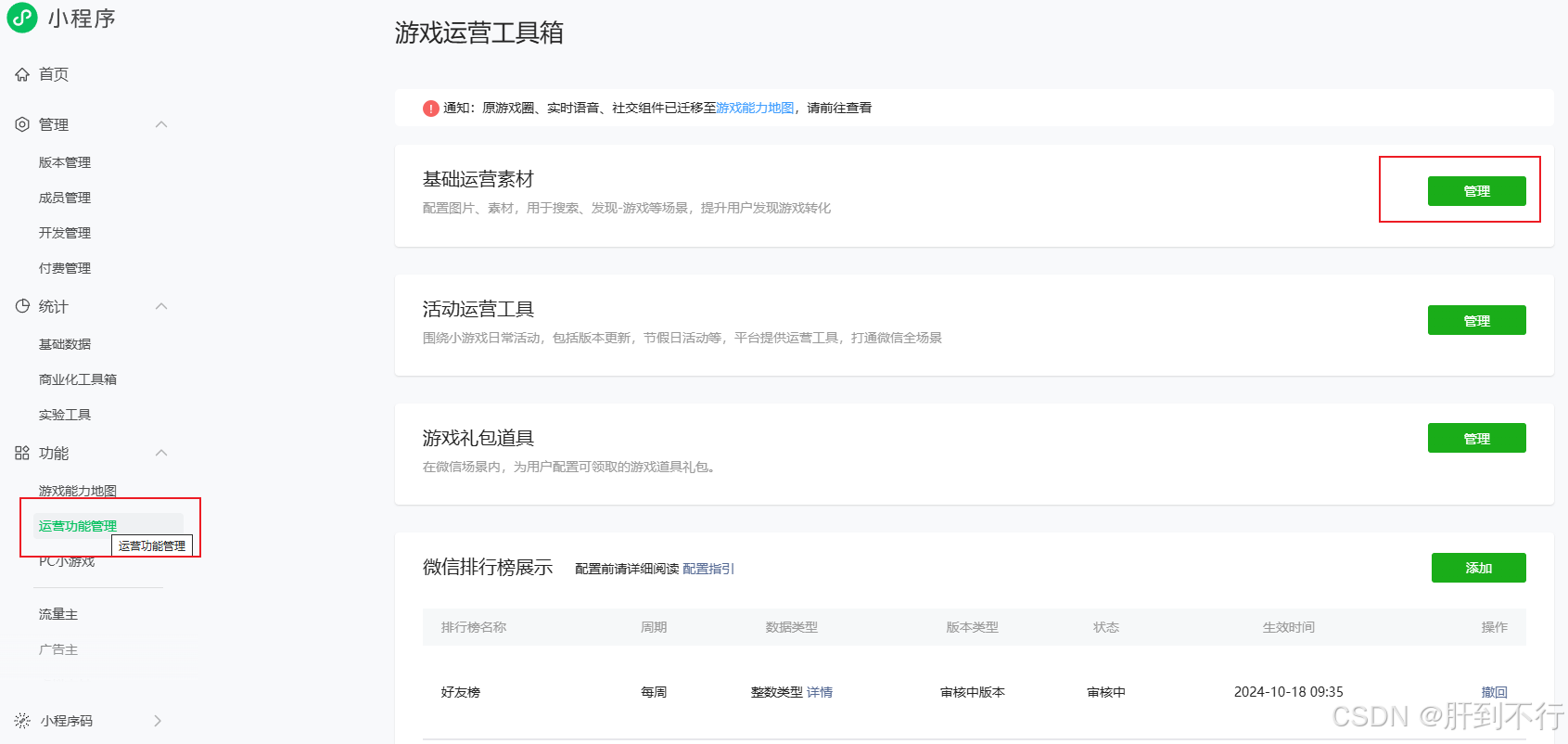
Task: Click the hexagon icon beside 管理
Action: 22,124
